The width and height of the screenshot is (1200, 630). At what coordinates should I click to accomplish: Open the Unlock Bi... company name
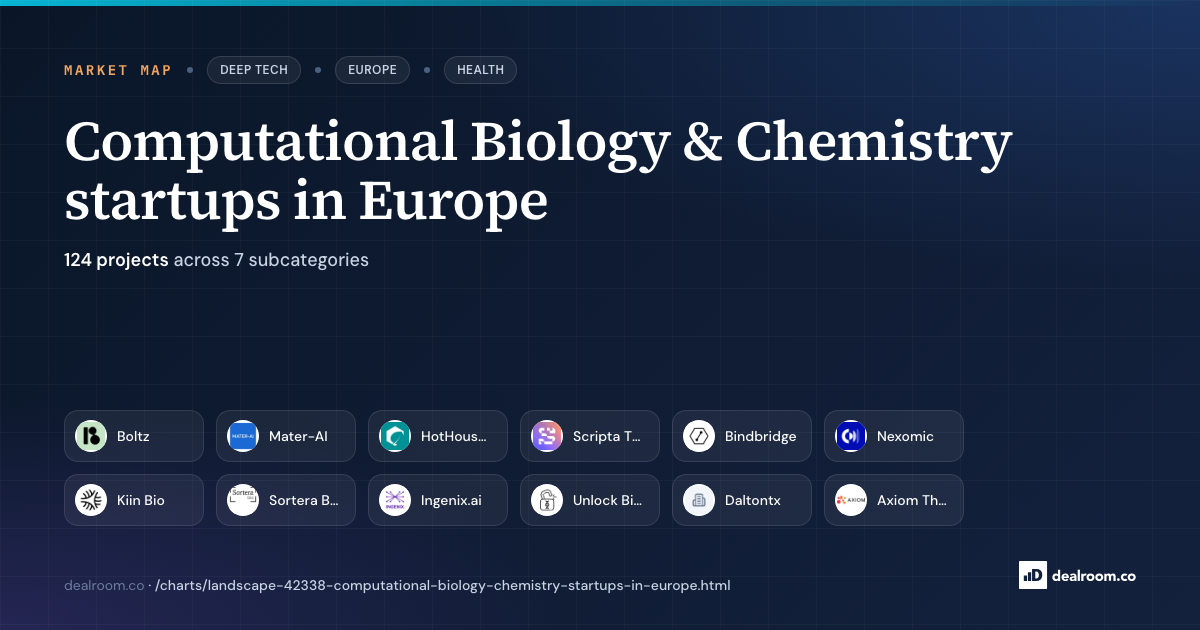(608, 500)
